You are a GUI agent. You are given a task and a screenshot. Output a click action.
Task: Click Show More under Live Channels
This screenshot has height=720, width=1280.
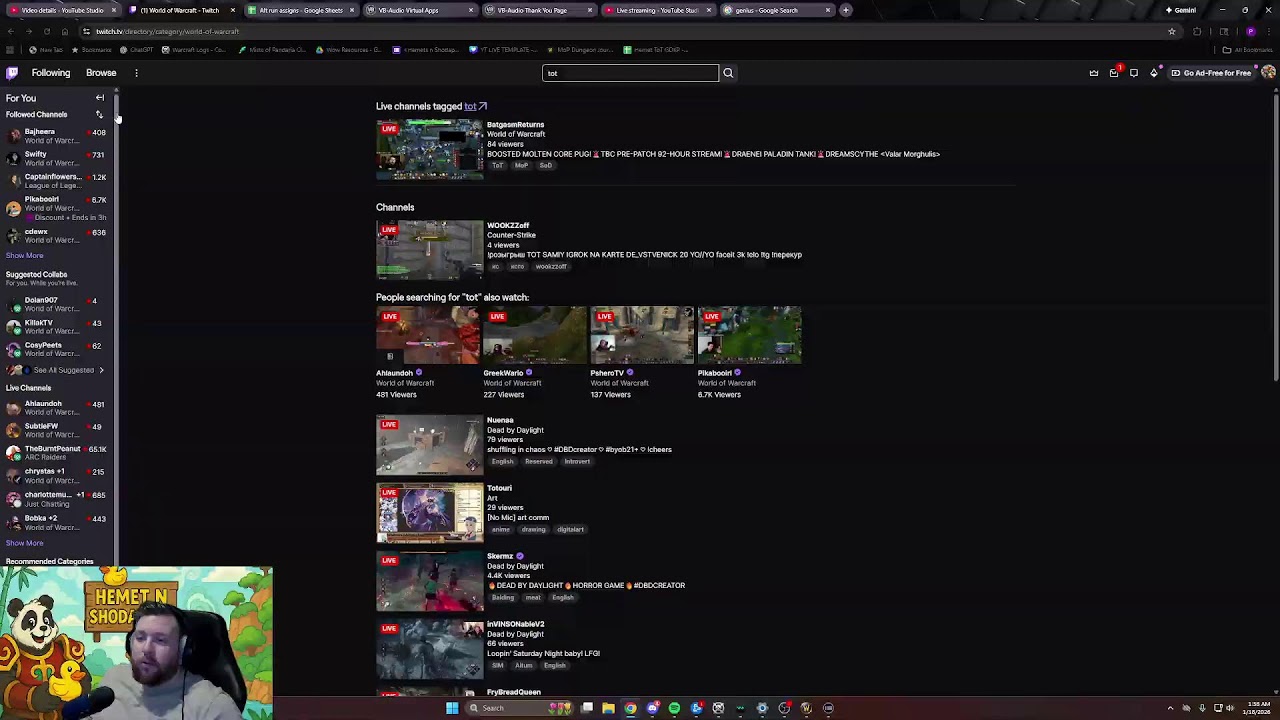(x=25, y=543)
